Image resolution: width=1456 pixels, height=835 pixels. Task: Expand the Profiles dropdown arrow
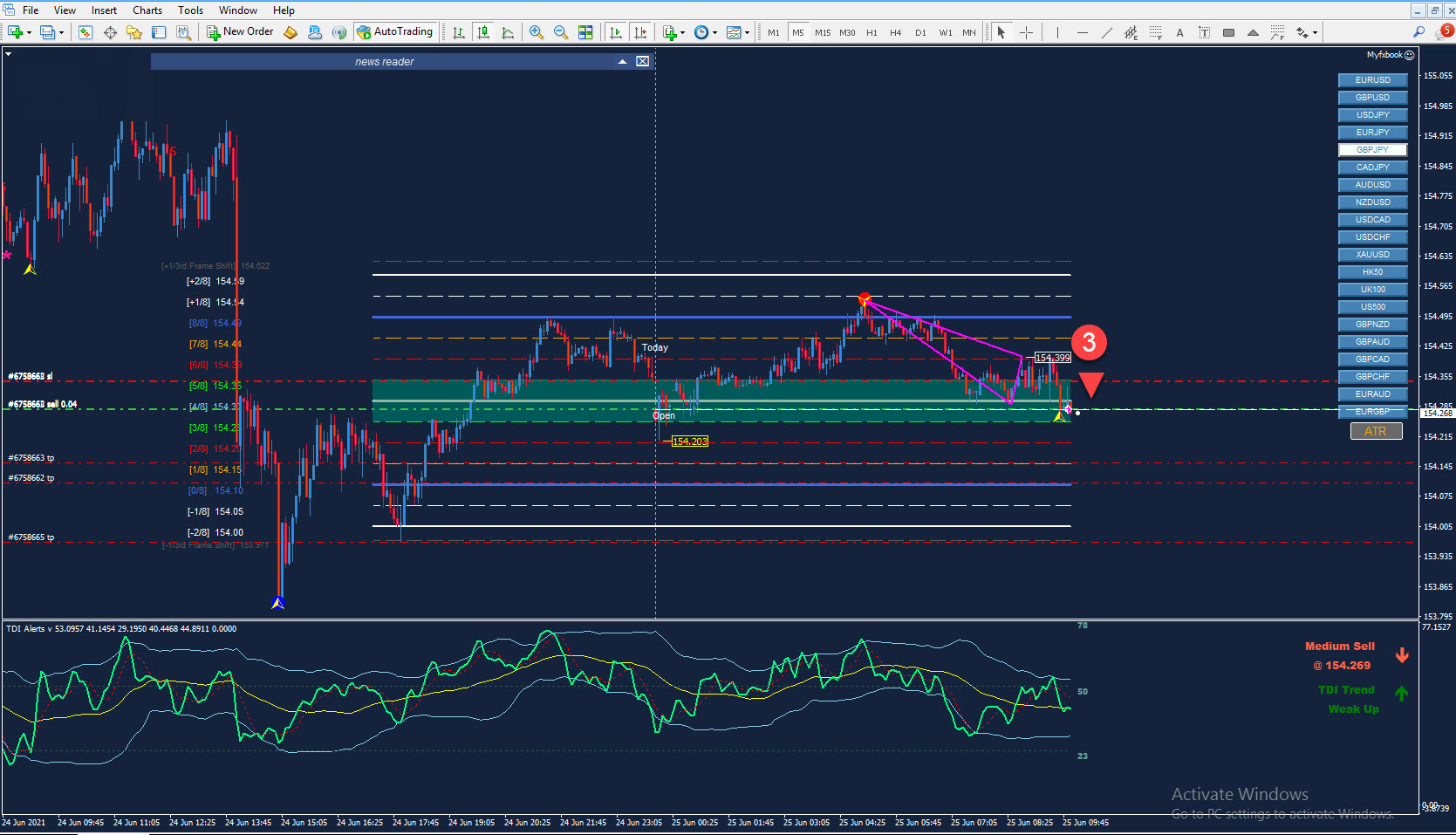click(61, 32)
